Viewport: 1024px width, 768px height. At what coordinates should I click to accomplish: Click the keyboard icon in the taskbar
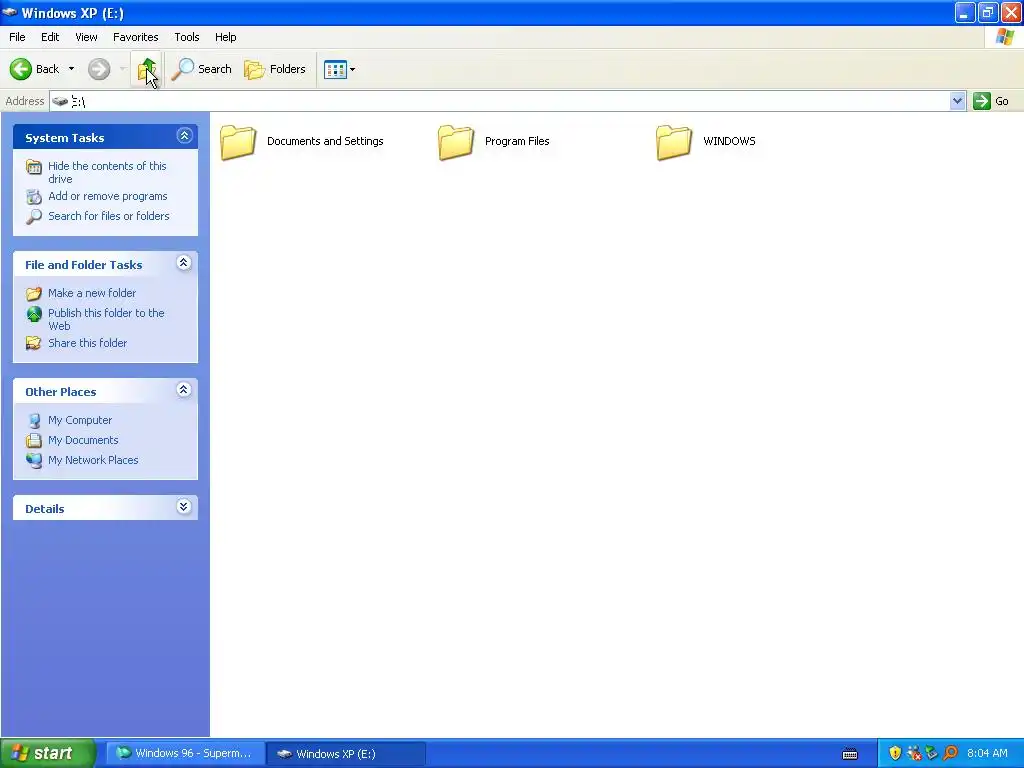pos(850,754)
